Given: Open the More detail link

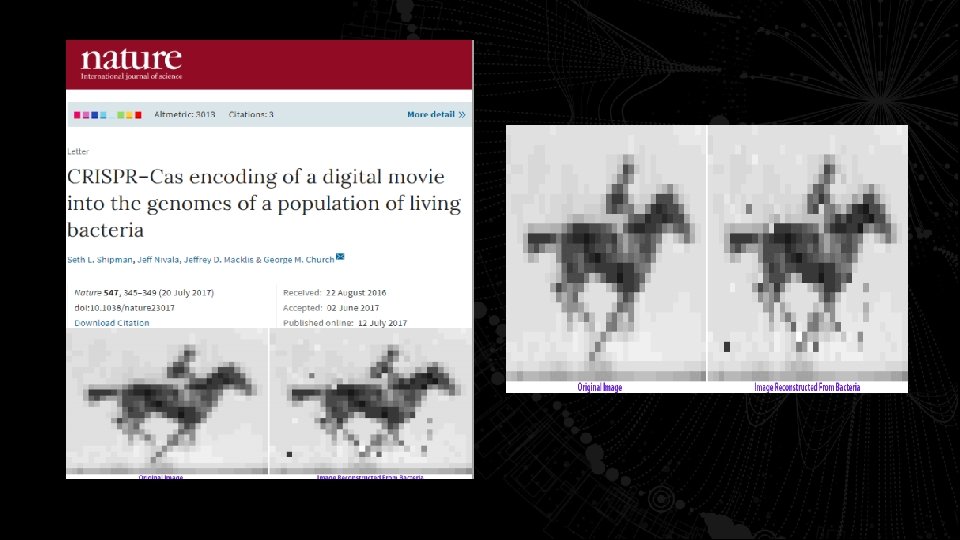Looking at the screenshot, I should click(x=436, y=114).
